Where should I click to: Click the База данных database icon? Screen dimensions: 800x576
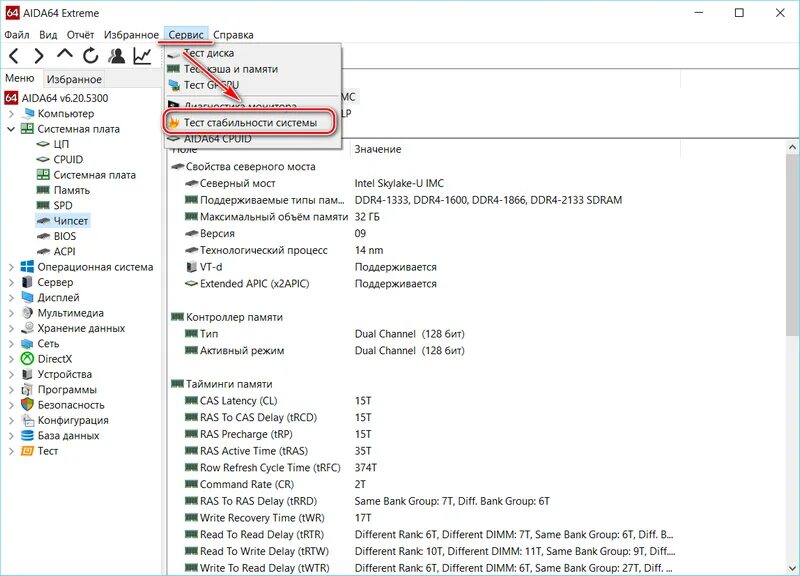(27, 435)
